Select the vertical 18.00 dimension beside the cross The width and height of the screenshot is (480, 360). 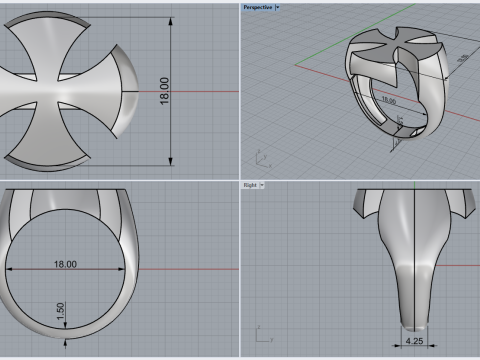165,91
